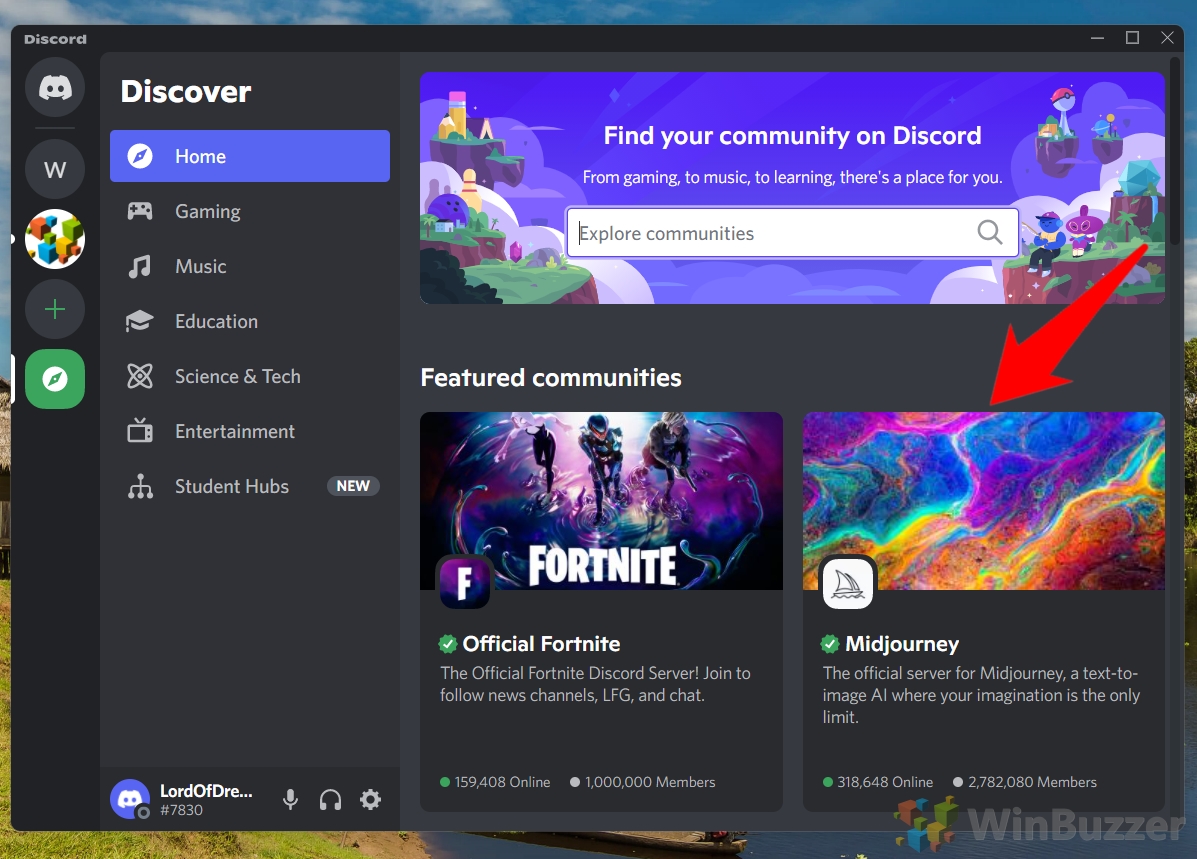Select the Education category
Screen dimensions: 1197x859
(250, 321)
